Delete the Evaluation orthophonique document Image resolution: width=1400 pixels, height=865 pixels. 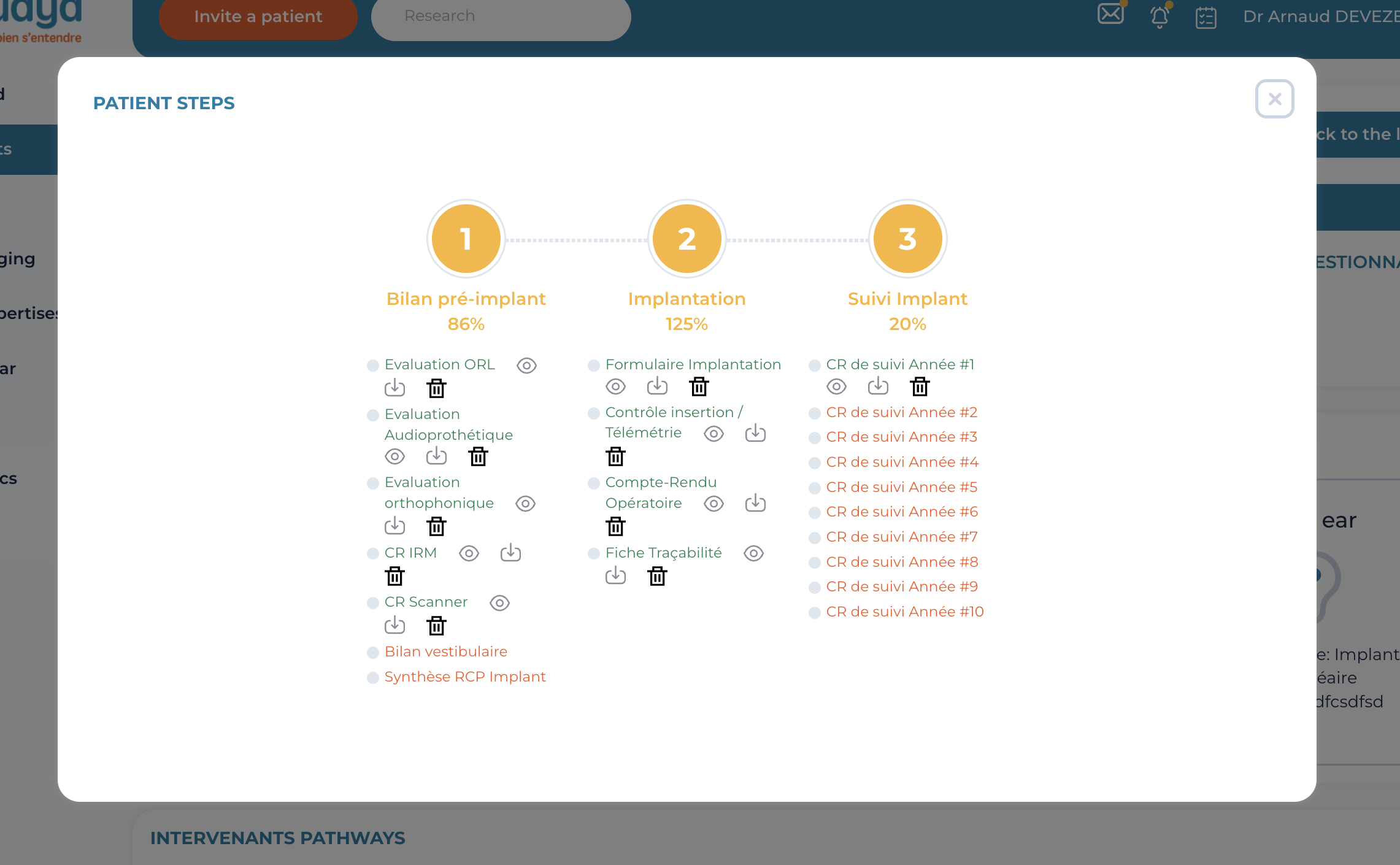click(x=436, y=526)
